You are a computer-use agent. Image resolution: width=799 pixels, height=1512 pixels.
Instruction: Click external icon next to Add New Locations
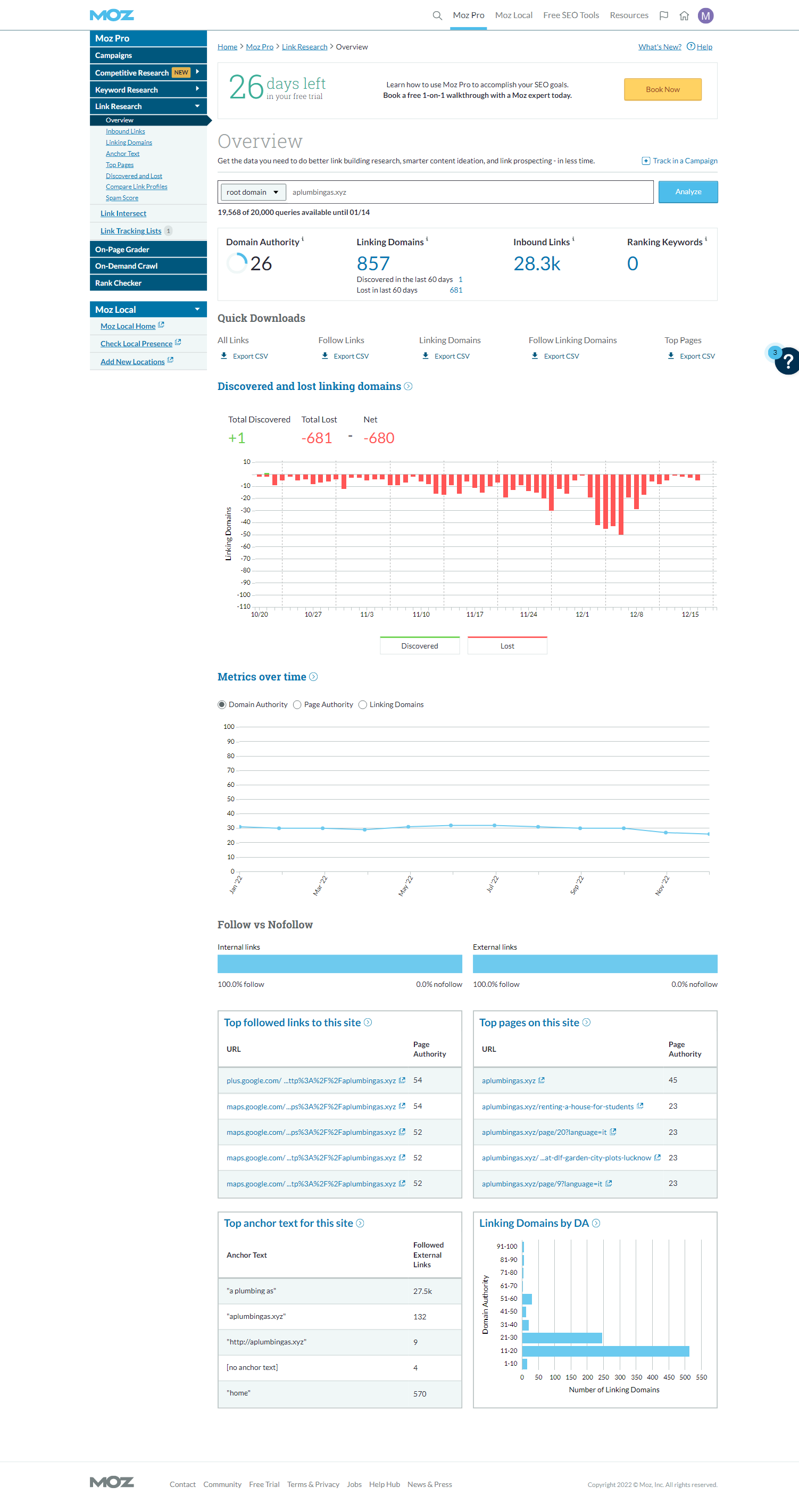point(170,360)
